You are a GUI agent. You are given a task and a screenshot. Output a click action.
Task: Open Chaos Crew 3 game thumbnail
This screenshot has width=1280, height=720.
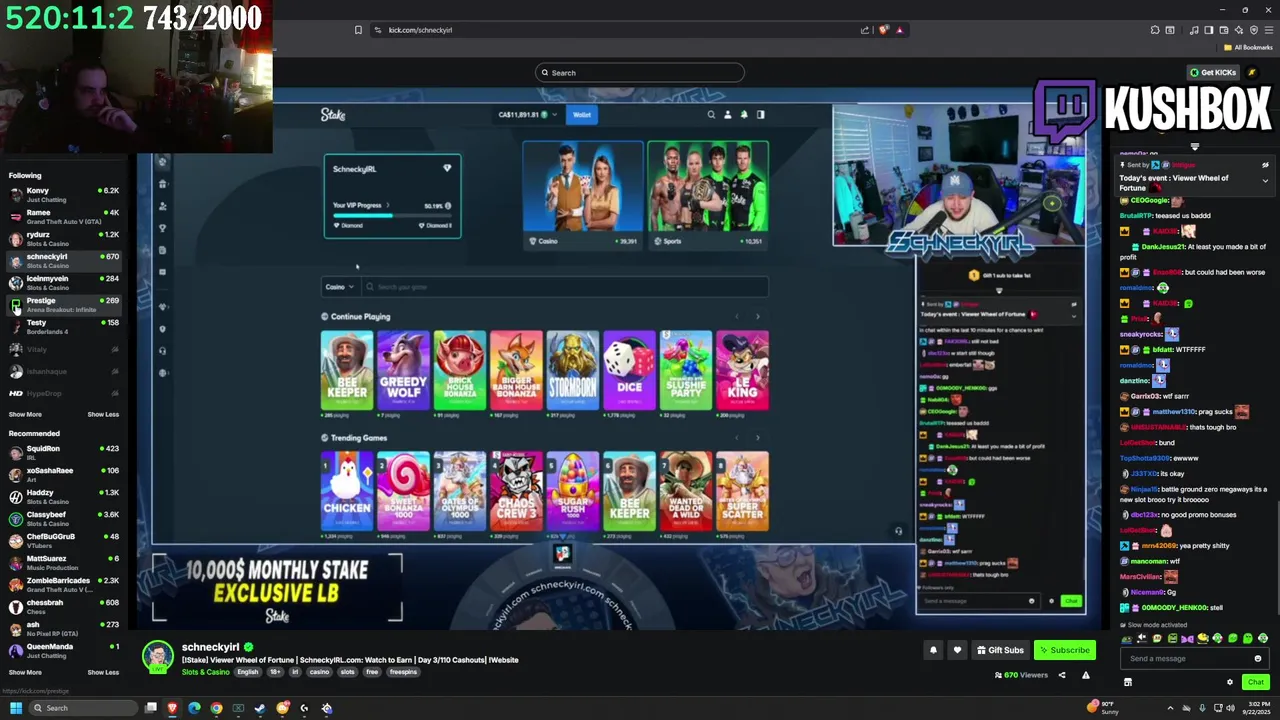pyautogui.click(x=516, y=491)
